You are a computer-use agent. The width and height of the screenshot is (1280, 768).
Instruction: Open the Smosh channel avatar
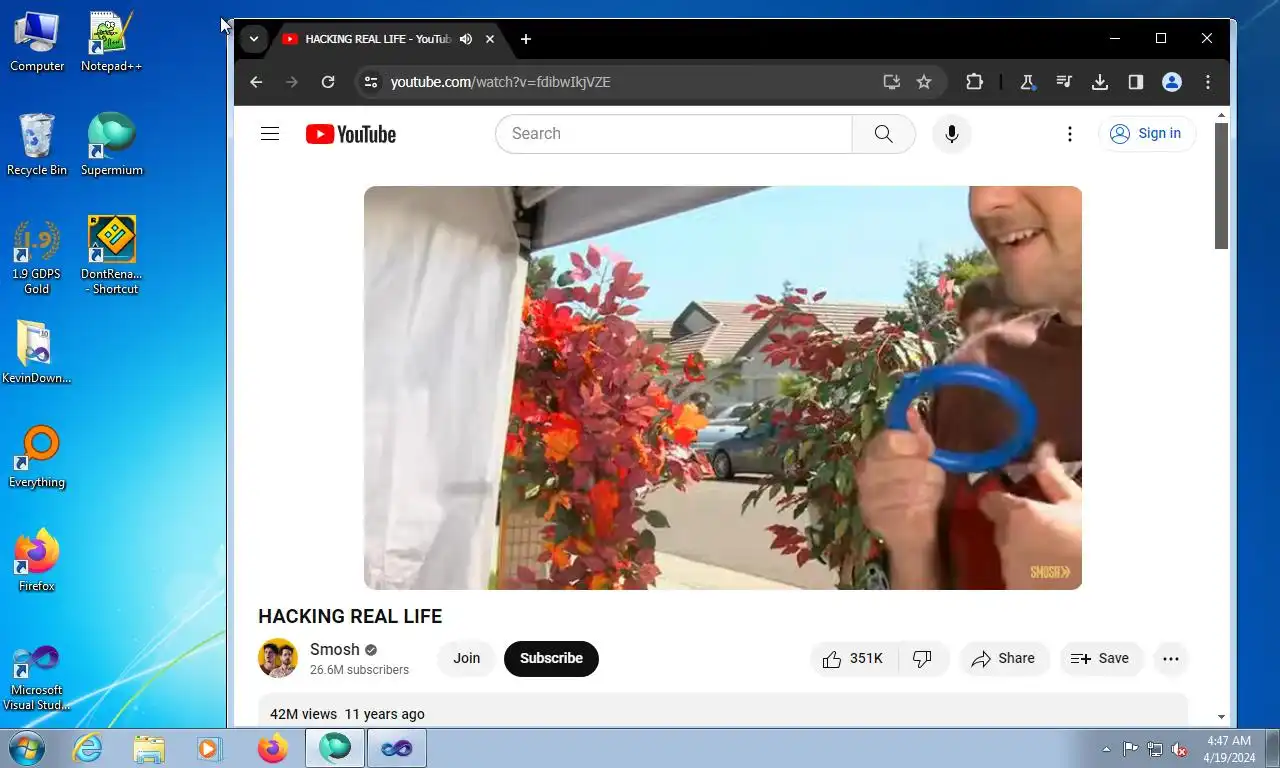(x=278, y=658)
